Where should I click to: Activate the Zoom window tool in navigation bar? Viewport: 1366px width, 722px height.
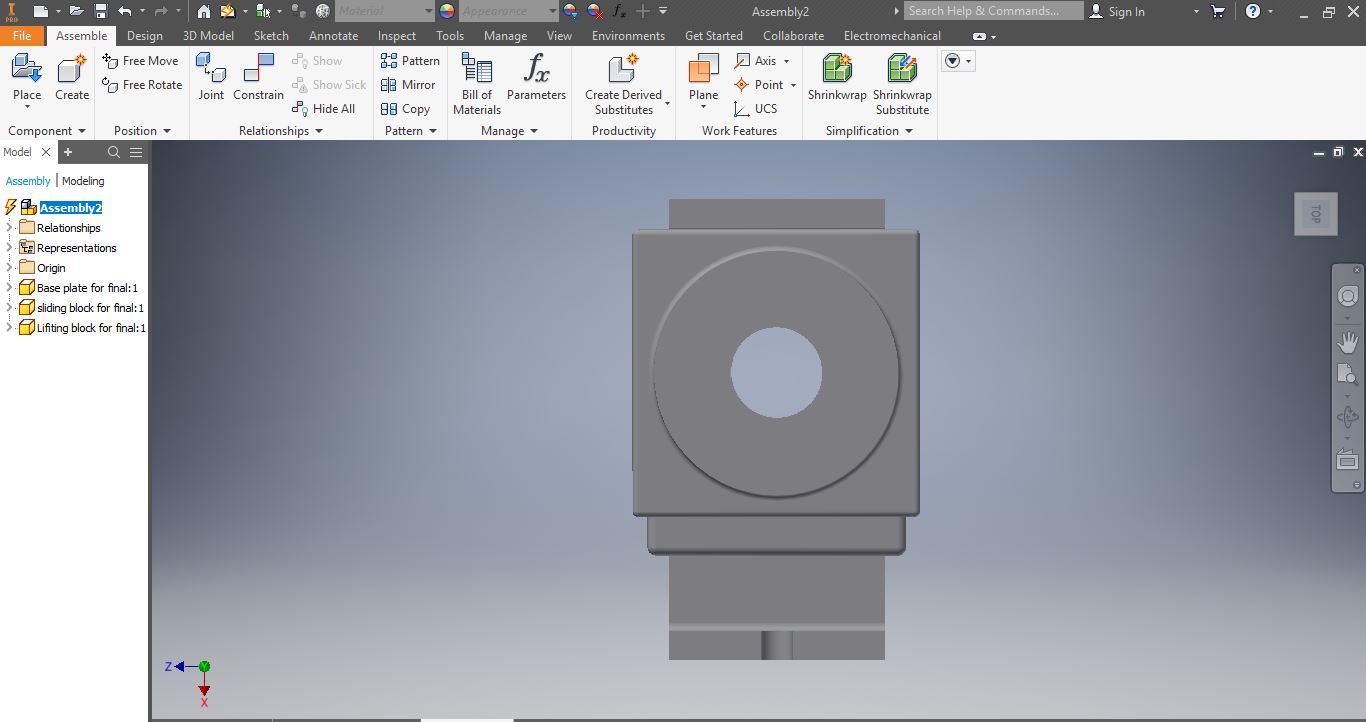point(1348,375)
